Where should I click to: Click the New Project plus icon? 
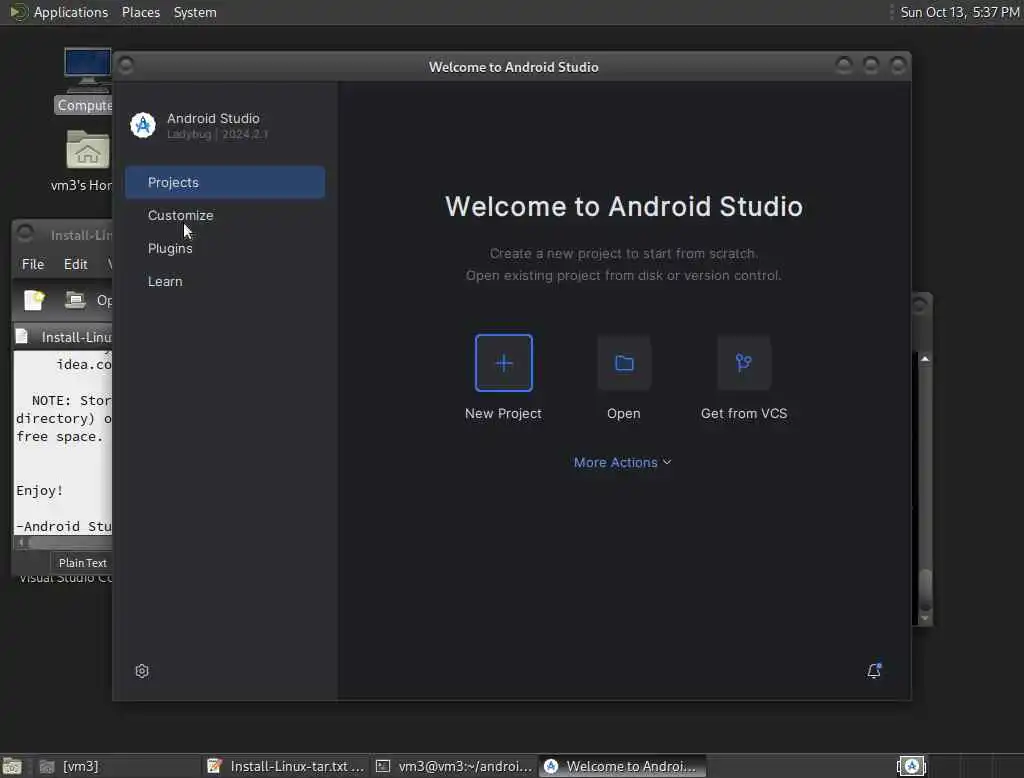pyautogui.click(x=504, y=363)
